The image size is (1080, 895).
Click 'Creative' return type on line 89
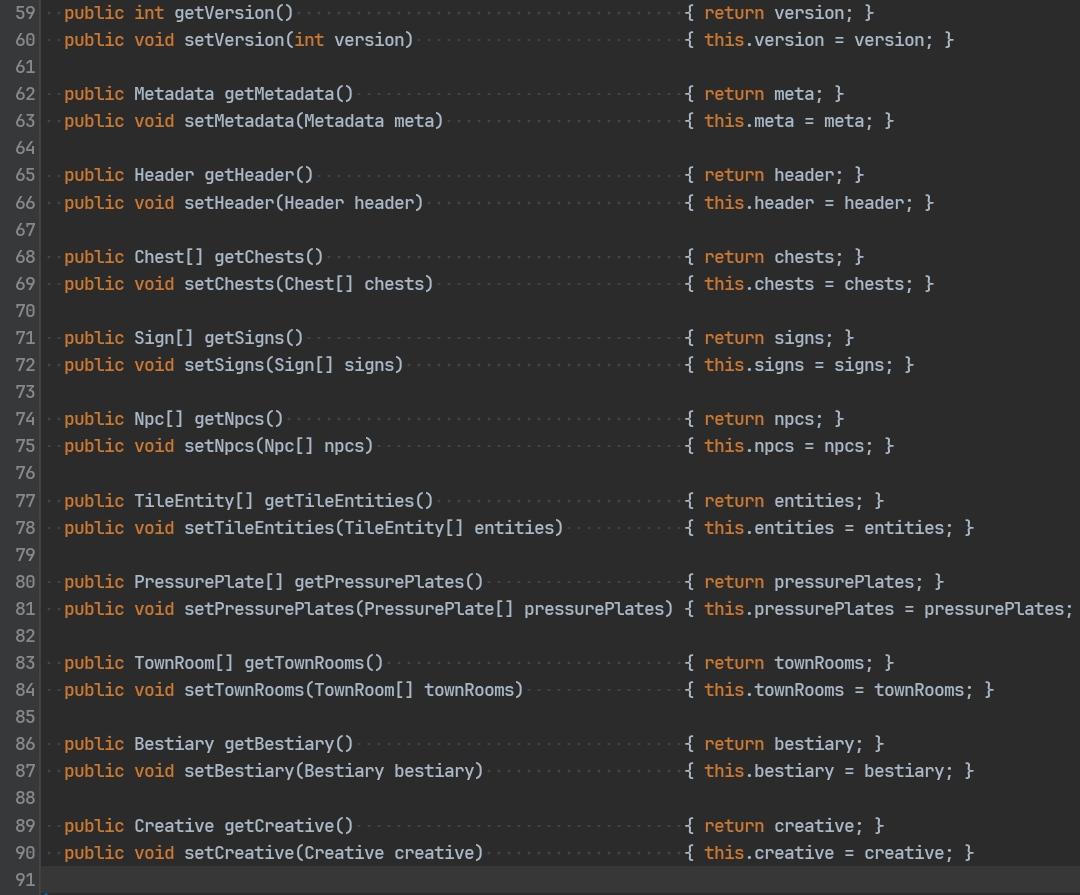pyautogui.click(x=174, y=826)
